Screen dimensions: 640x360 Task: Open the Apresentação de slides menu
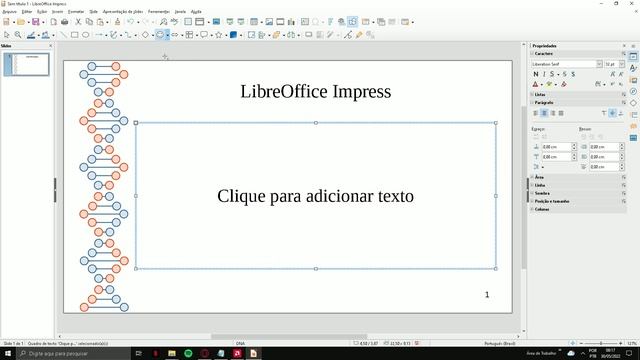coord(123,12)
